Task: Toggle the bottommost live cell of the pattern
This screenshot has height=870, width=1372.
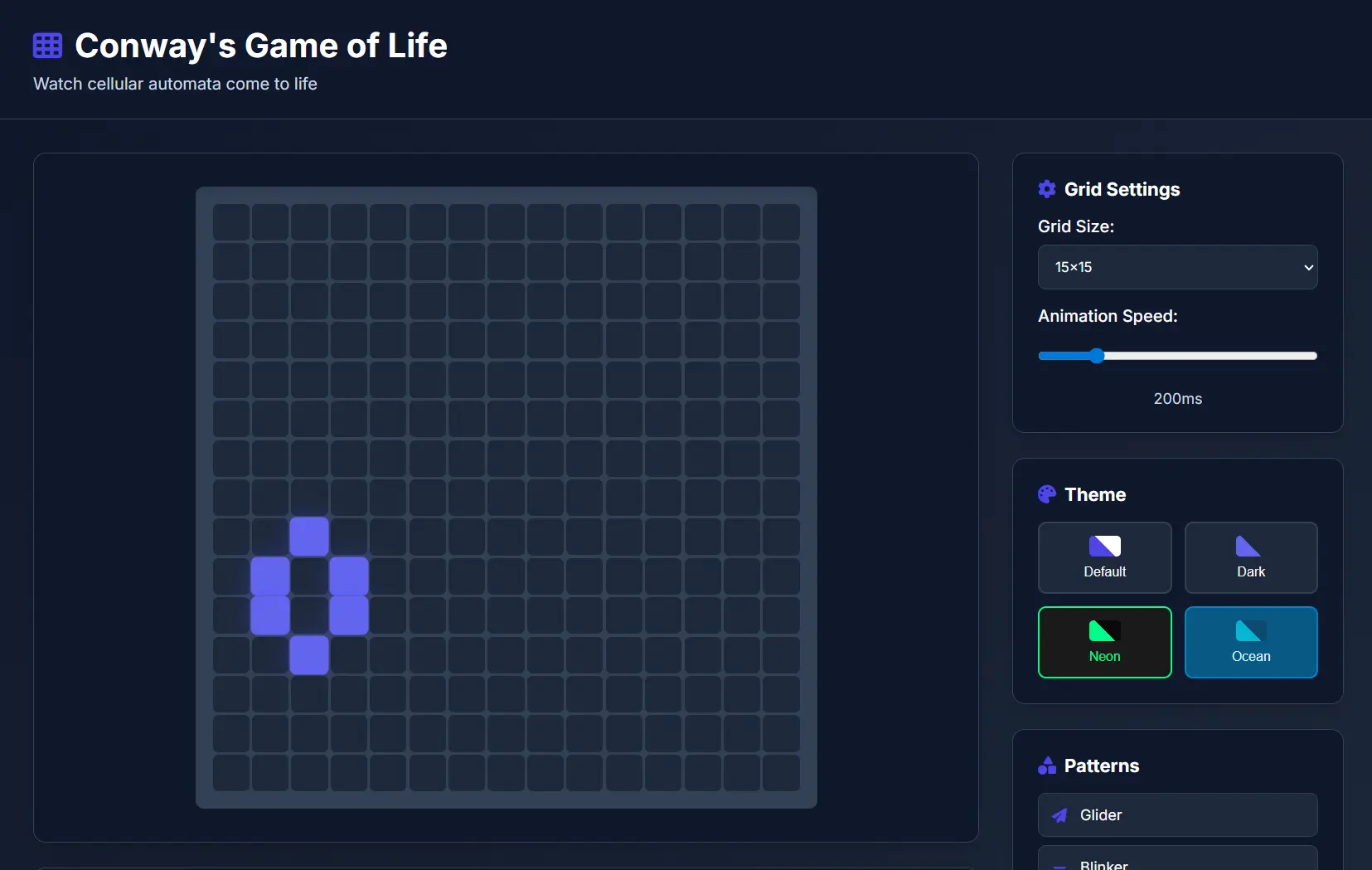Action: [x=309, y=654]
